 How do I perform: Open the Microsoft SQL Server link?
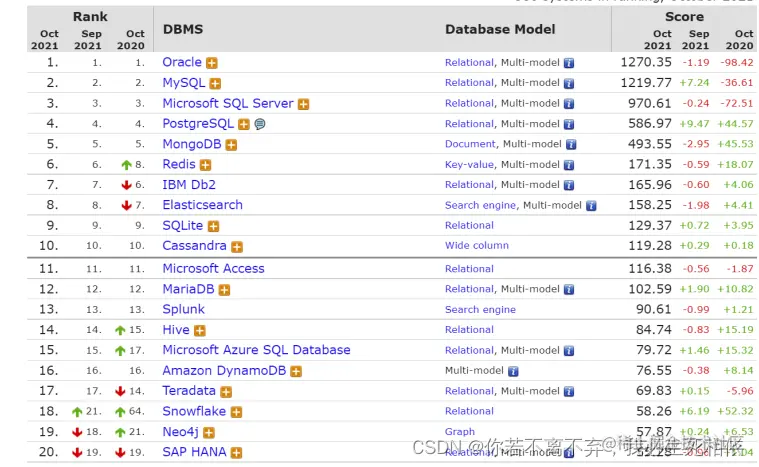(x=228, y=104)
